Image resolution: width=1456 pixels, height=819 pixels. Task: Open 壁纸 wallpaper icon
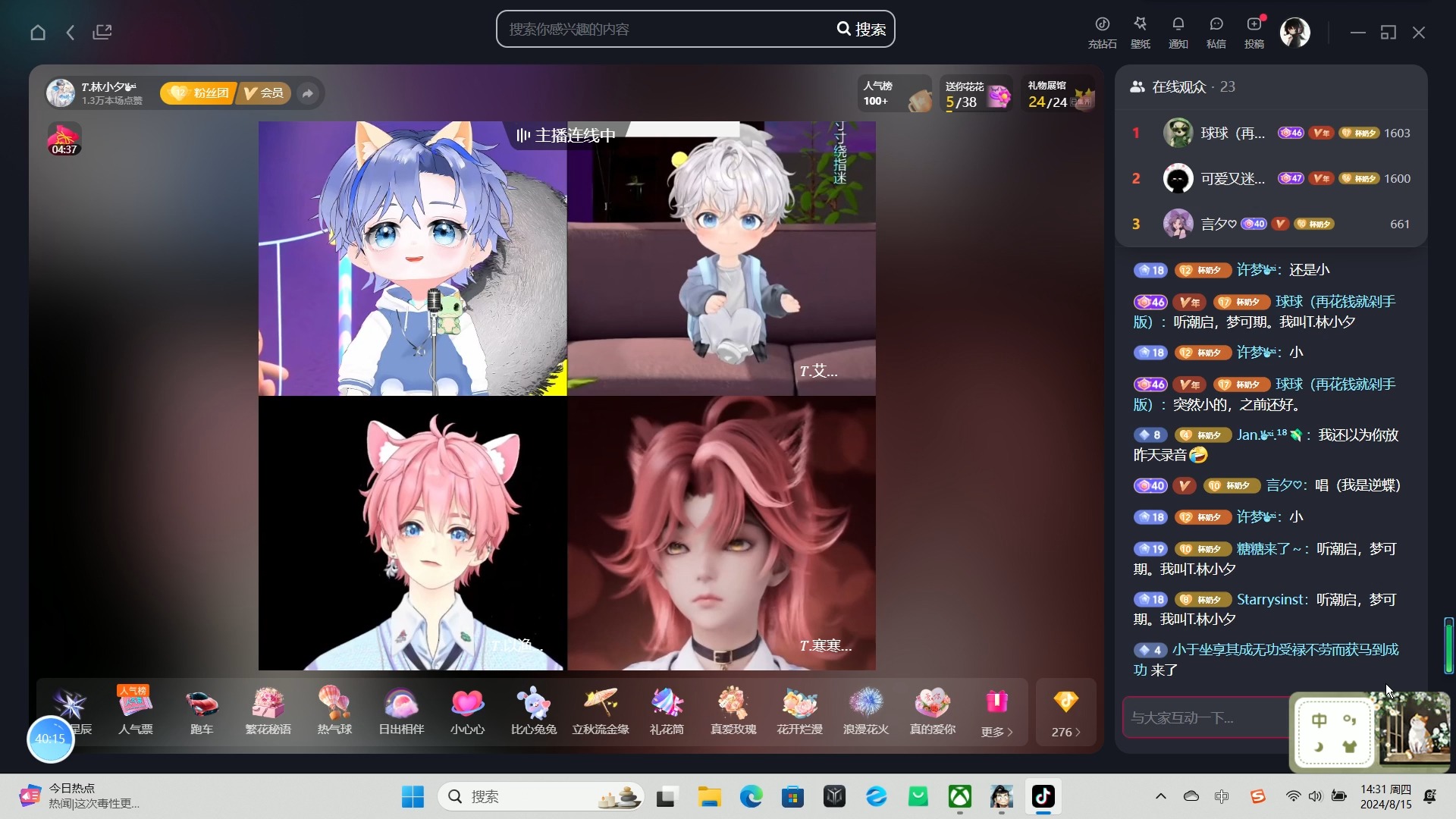coord(1140,33)
